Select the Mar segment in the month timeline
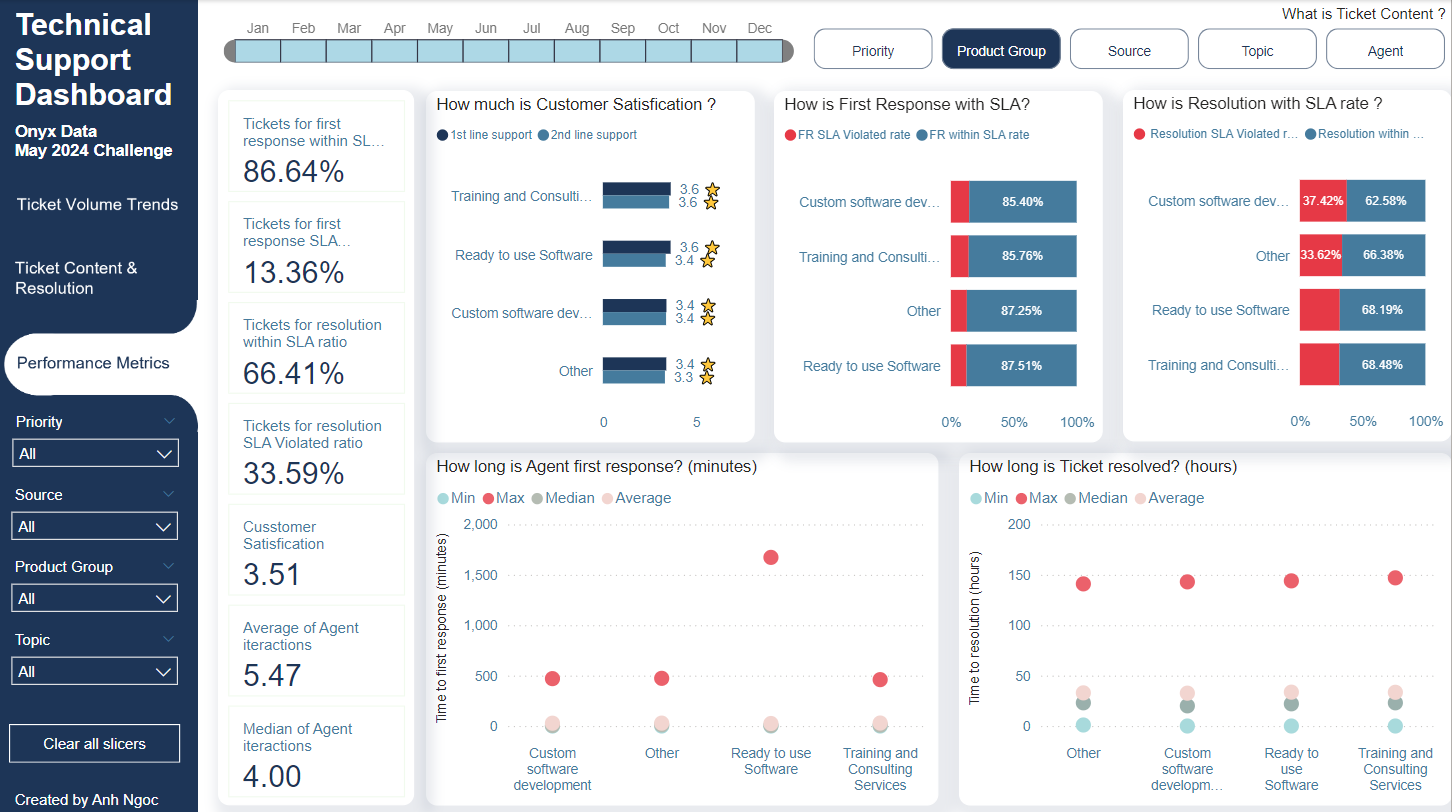 tap(349, 51)
